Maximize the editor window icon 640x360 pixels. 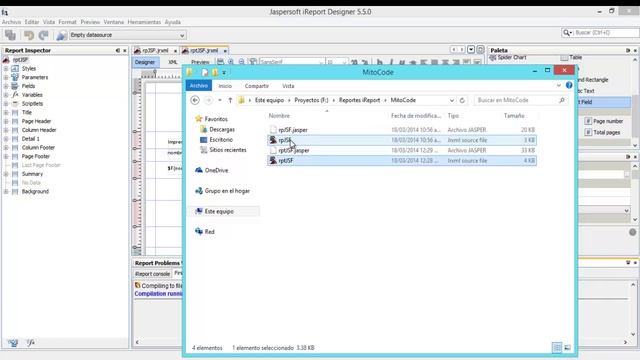tap(480, 49)
